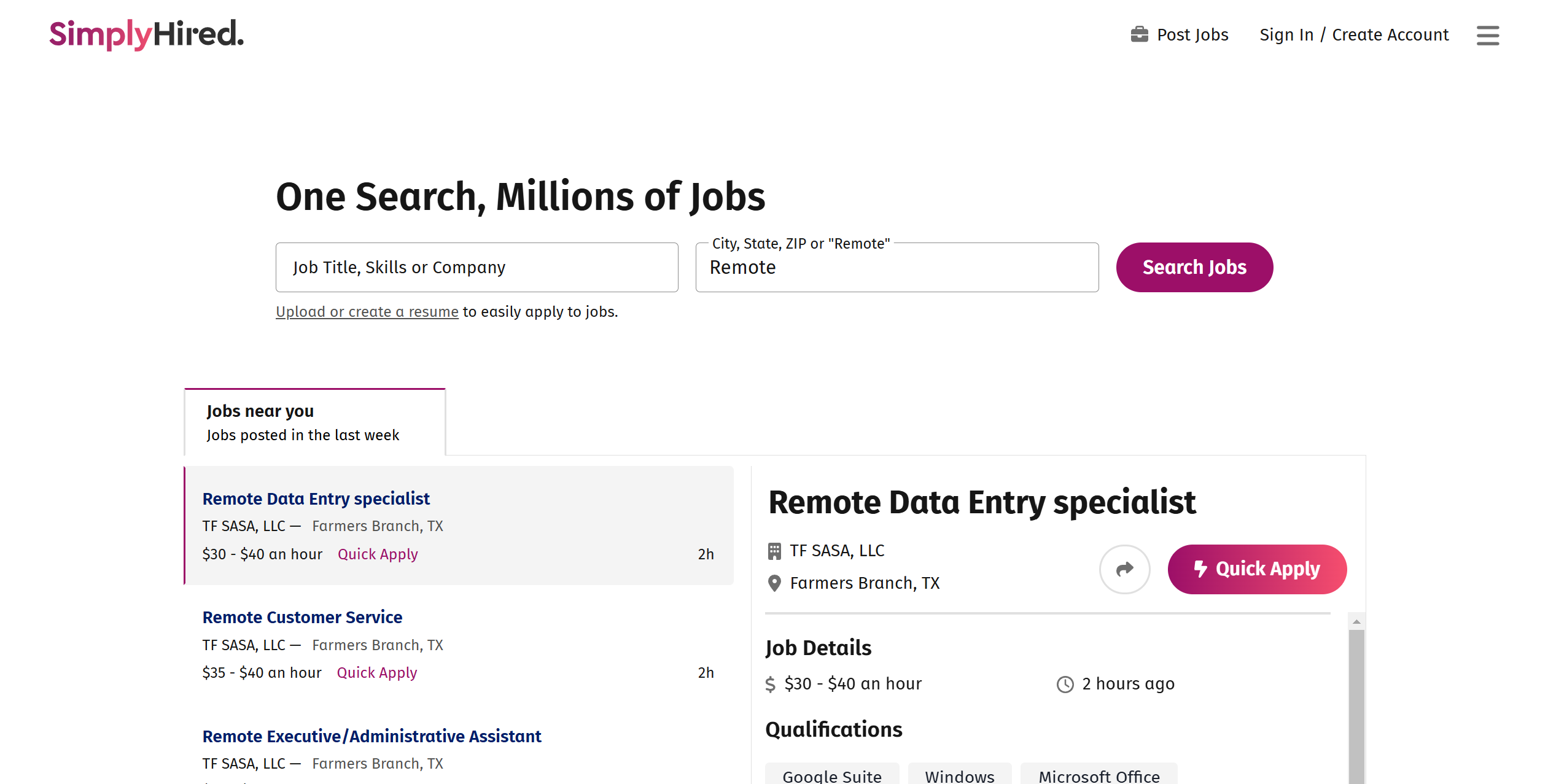Click the share arrow icon

(1124, 569)
